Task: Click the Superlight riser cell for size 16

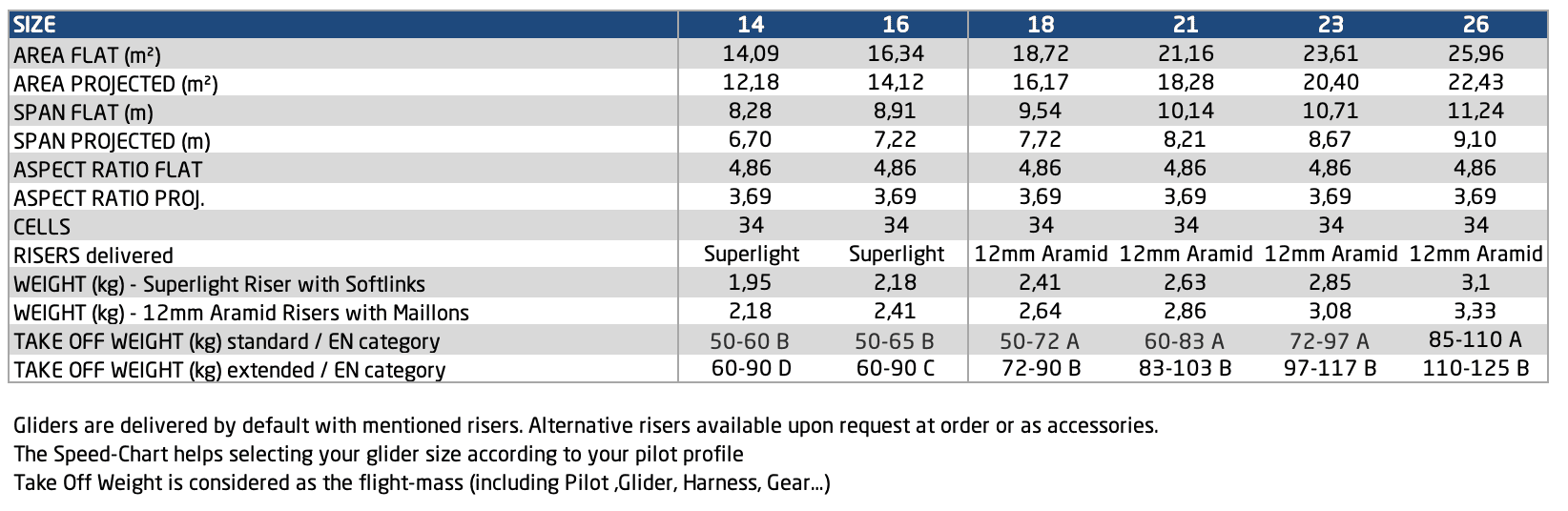Action: point(896,254)
